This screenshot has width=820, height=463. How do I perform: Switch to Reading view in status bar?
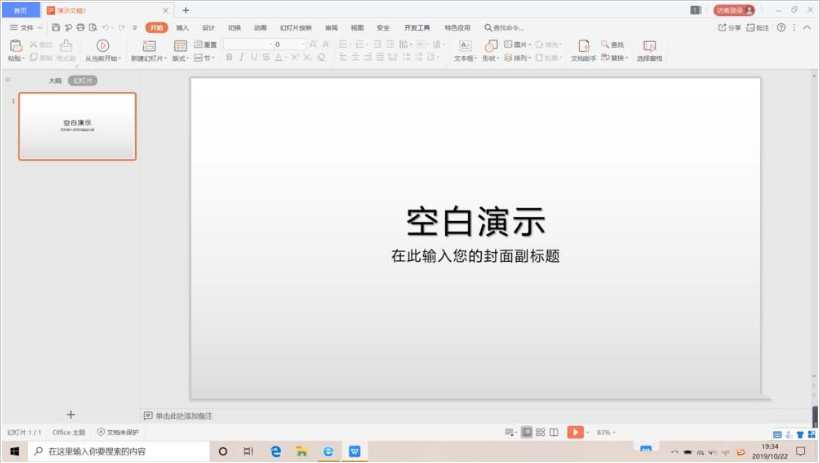pyautogui.click(x=554, y=432)
